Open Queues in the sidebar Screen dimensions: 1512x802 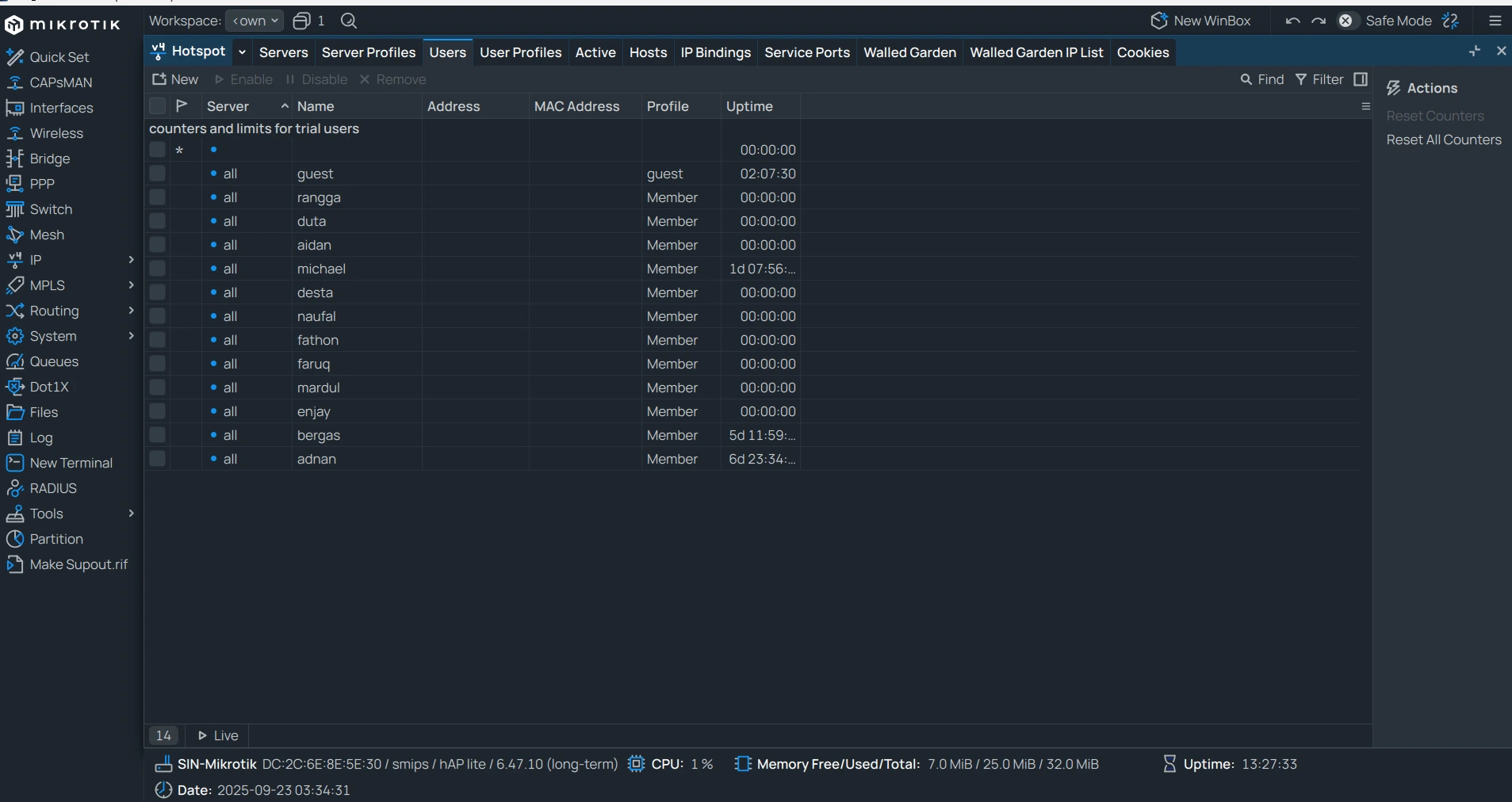click(54, 361)
